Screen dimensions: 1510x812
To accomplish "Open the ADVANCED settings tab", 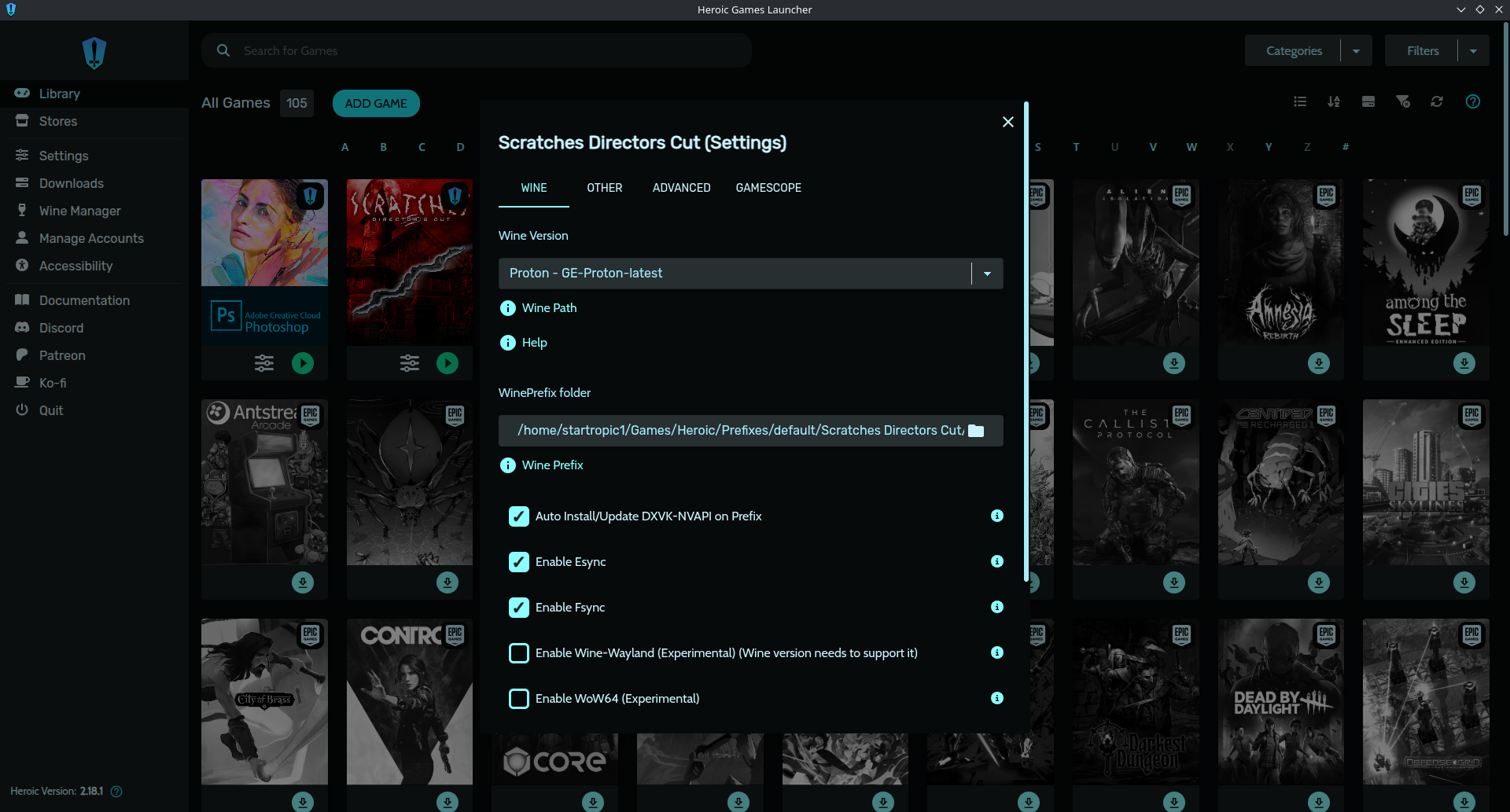I will pos(681,188).
